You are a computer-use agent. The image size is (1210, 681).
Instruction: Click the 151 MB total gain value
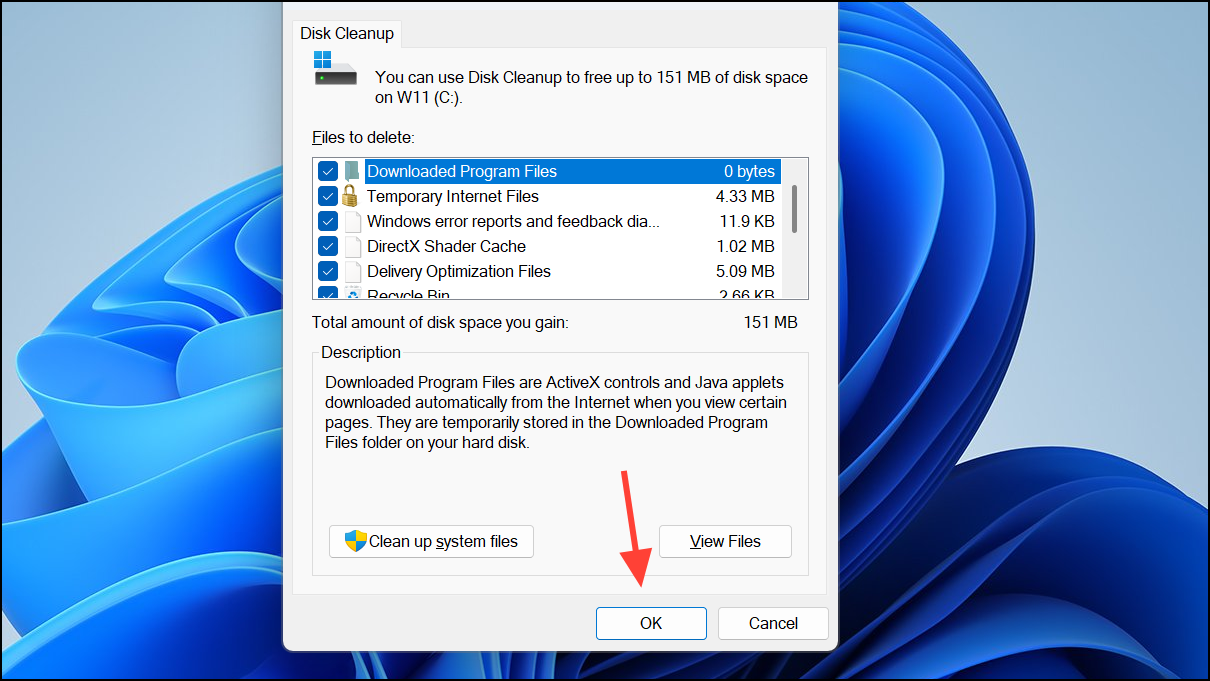point(770,322)
